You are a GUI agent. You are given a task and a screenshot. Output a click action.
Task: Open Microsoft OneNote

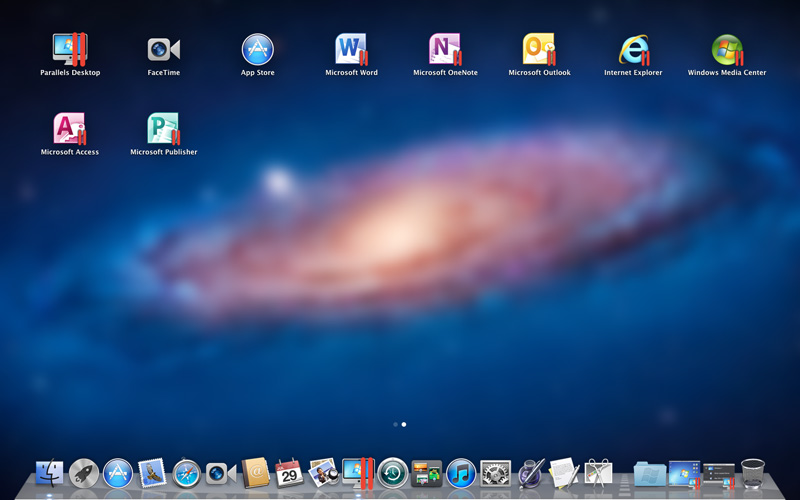pos(445,49)
